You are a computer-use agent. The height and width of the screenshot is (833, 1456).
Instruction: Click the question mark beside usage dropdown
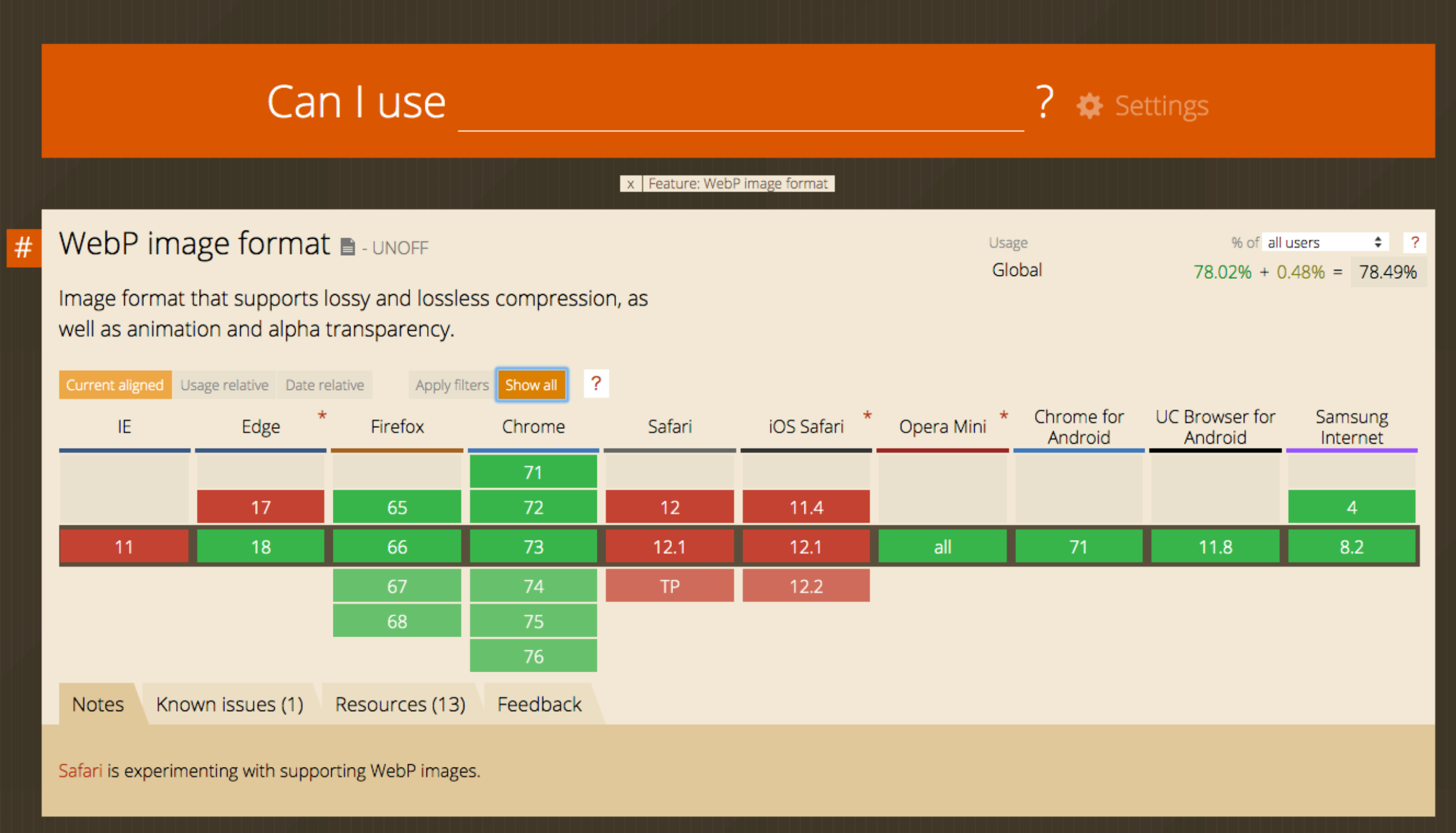point(1414,243)
